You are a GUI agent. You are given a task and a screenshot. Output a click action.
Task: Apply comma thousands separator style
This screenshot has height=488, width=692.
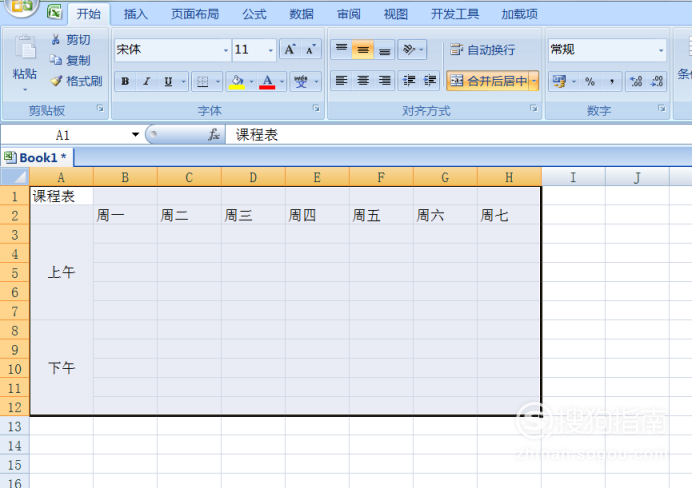[x=611, y=82]
